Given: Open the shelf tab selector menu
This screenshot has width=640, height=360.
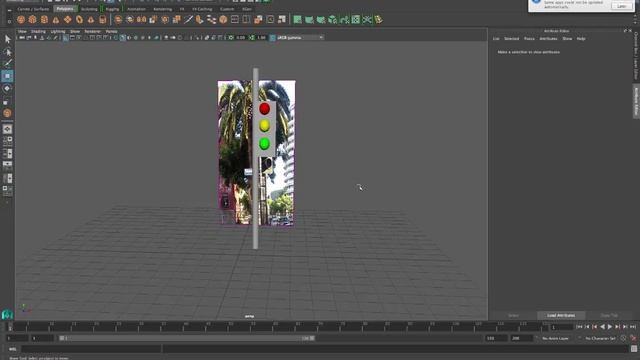Looking at the screenshot, I should tap(9, 10).
